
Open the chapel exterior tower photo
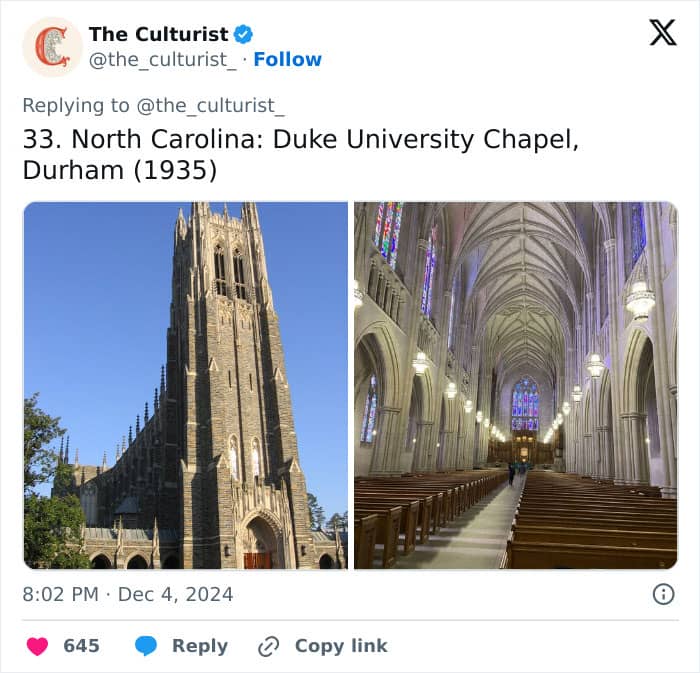186,385
